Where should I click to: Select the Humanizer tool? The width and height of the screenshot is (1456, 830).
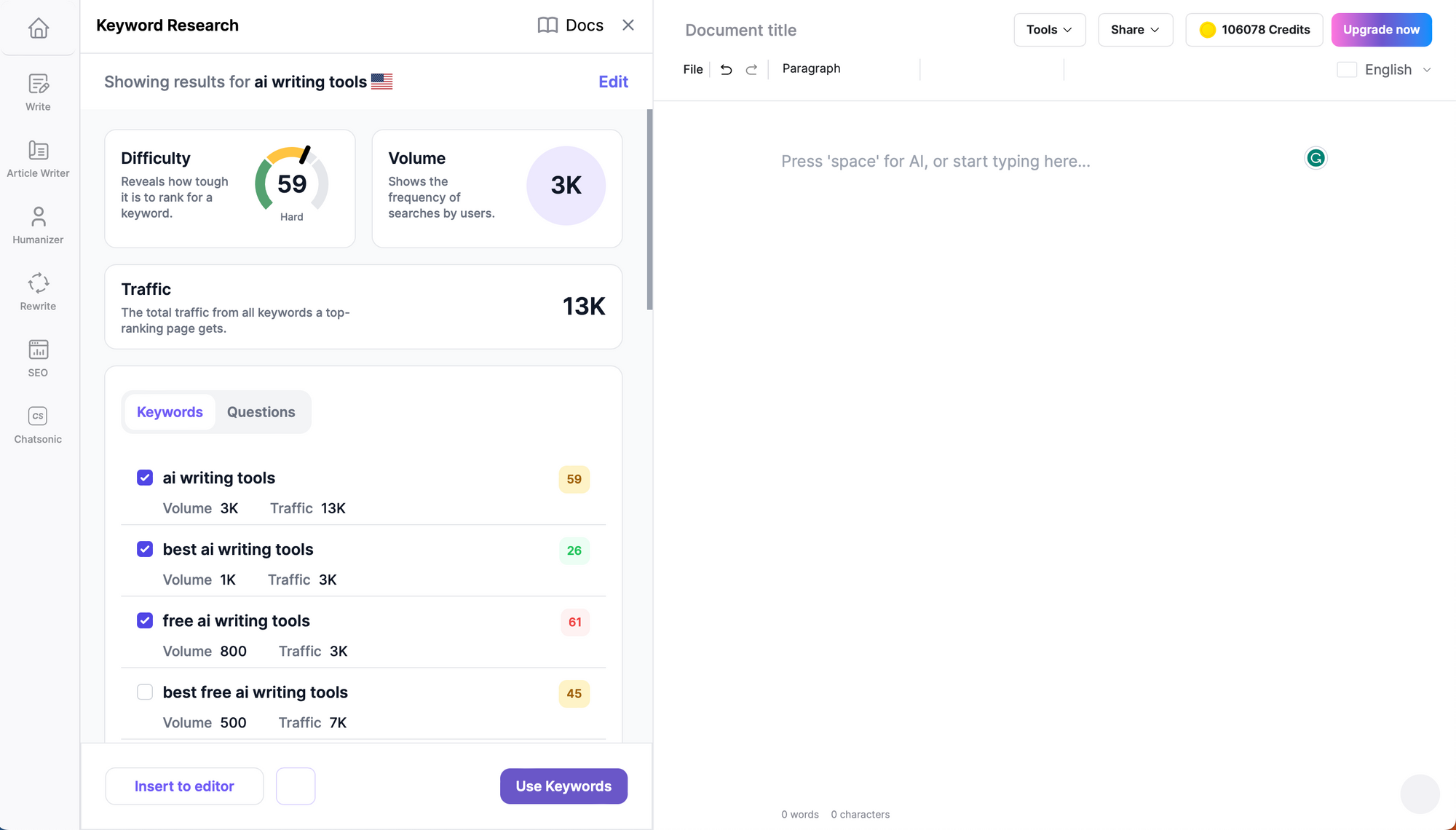click(x=38, y=224)
